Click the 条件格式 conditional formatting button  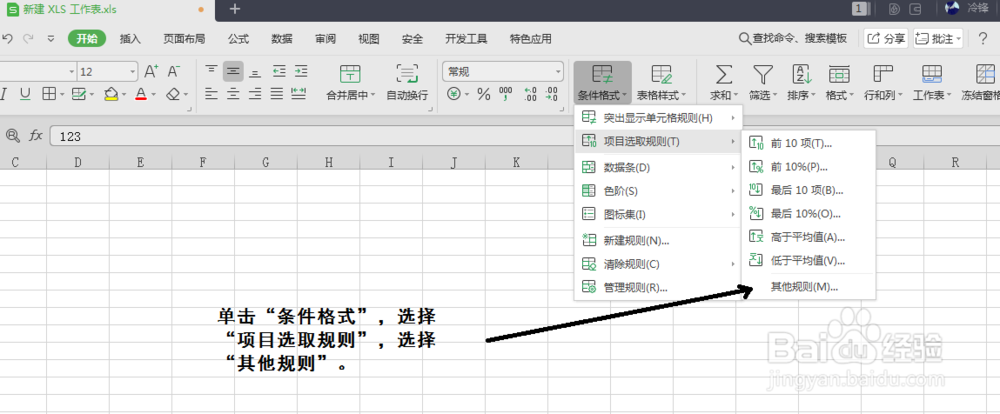click(602, 82)
